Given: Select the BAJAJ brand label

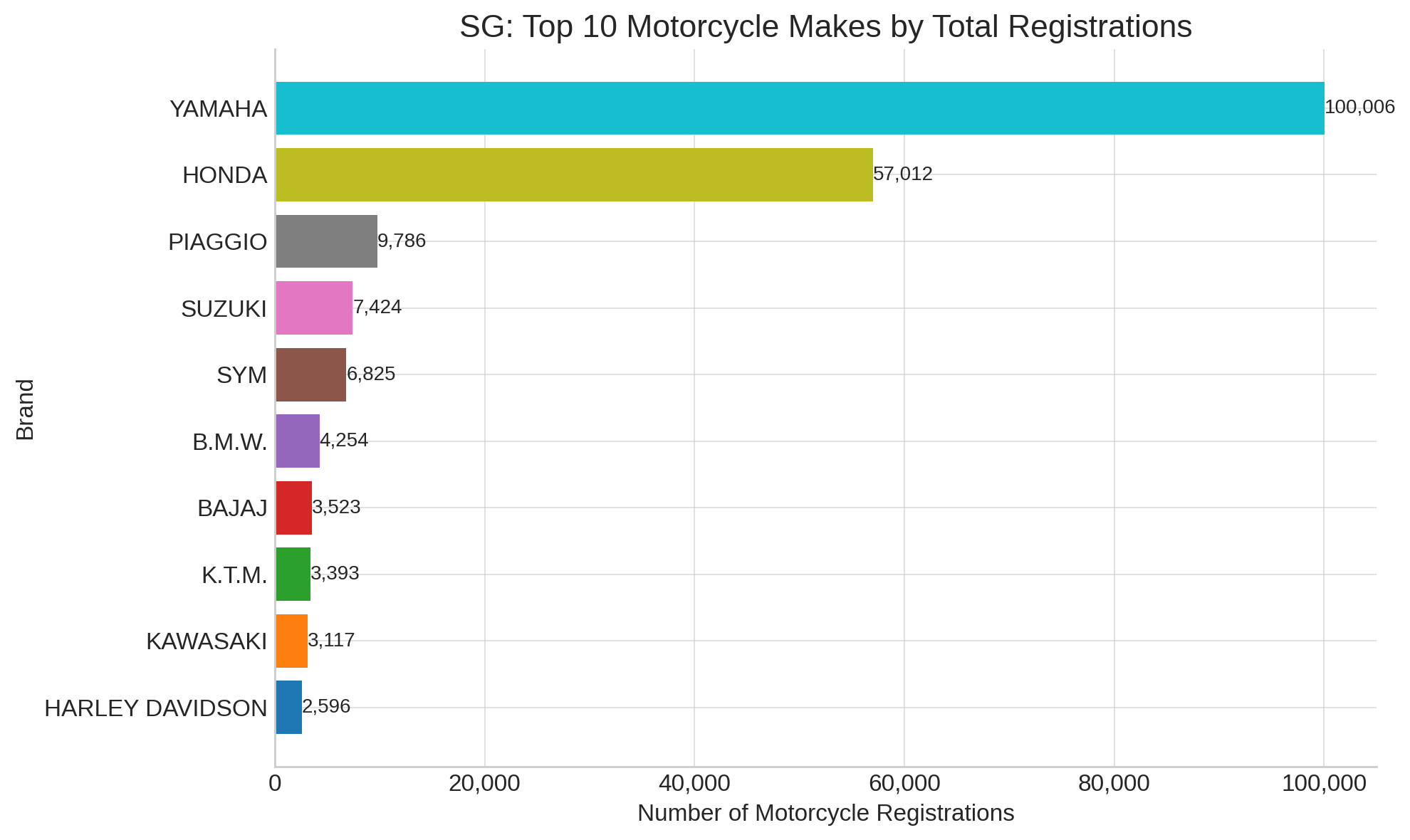Looking at the screenshot, I should pos(232,508).
